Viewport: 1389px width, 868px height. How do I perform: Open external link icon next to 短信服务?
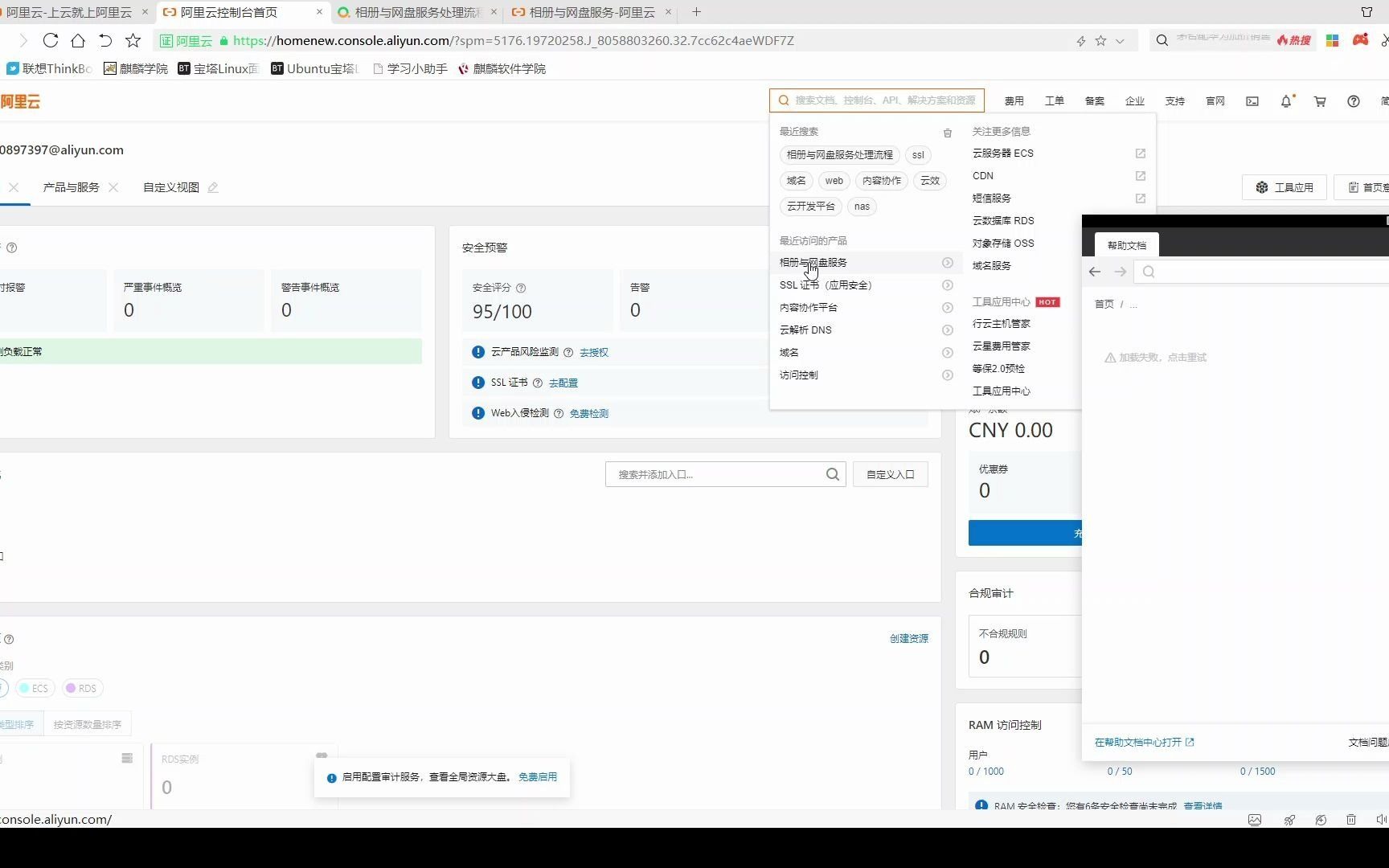tap(1140, 199)
